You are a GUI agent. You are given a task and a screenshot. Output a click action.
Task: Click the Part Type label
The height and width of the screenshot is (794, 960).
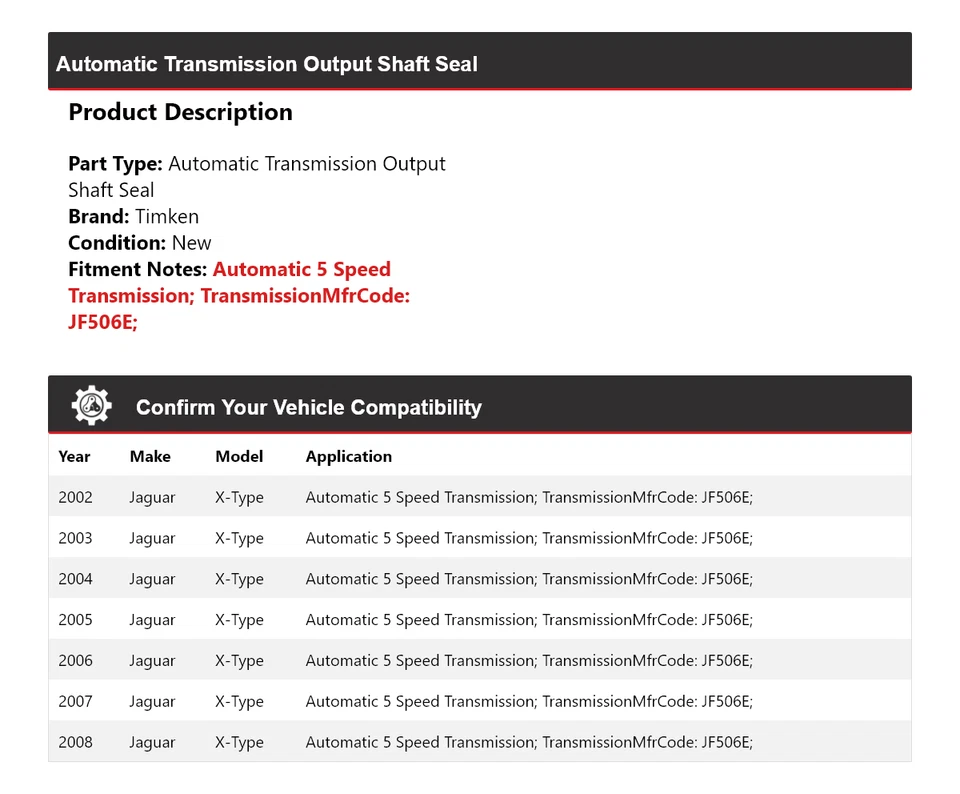(115, 164)
